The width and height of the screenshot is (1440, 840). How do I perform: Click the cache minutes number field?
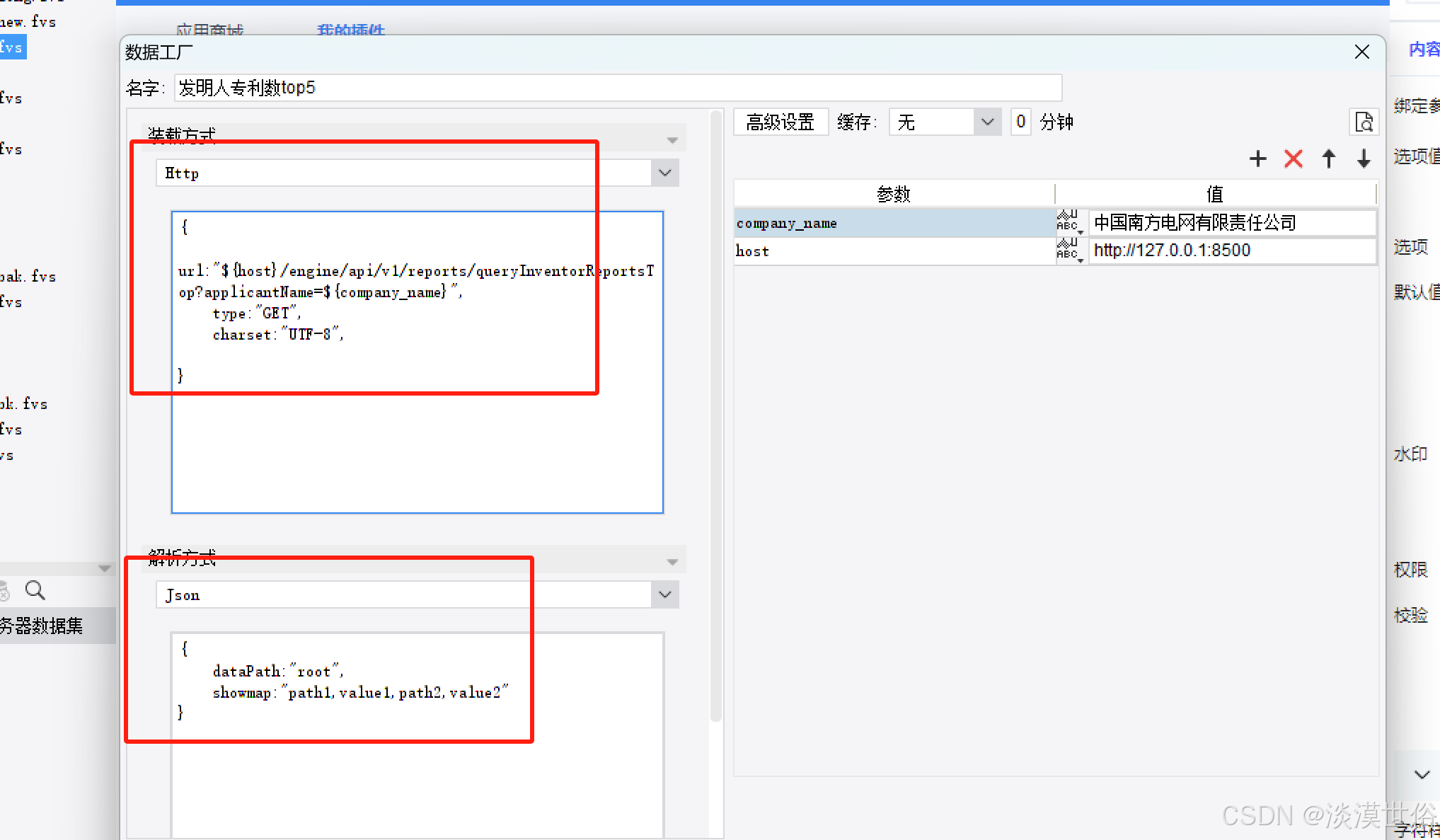[1020, 122]
